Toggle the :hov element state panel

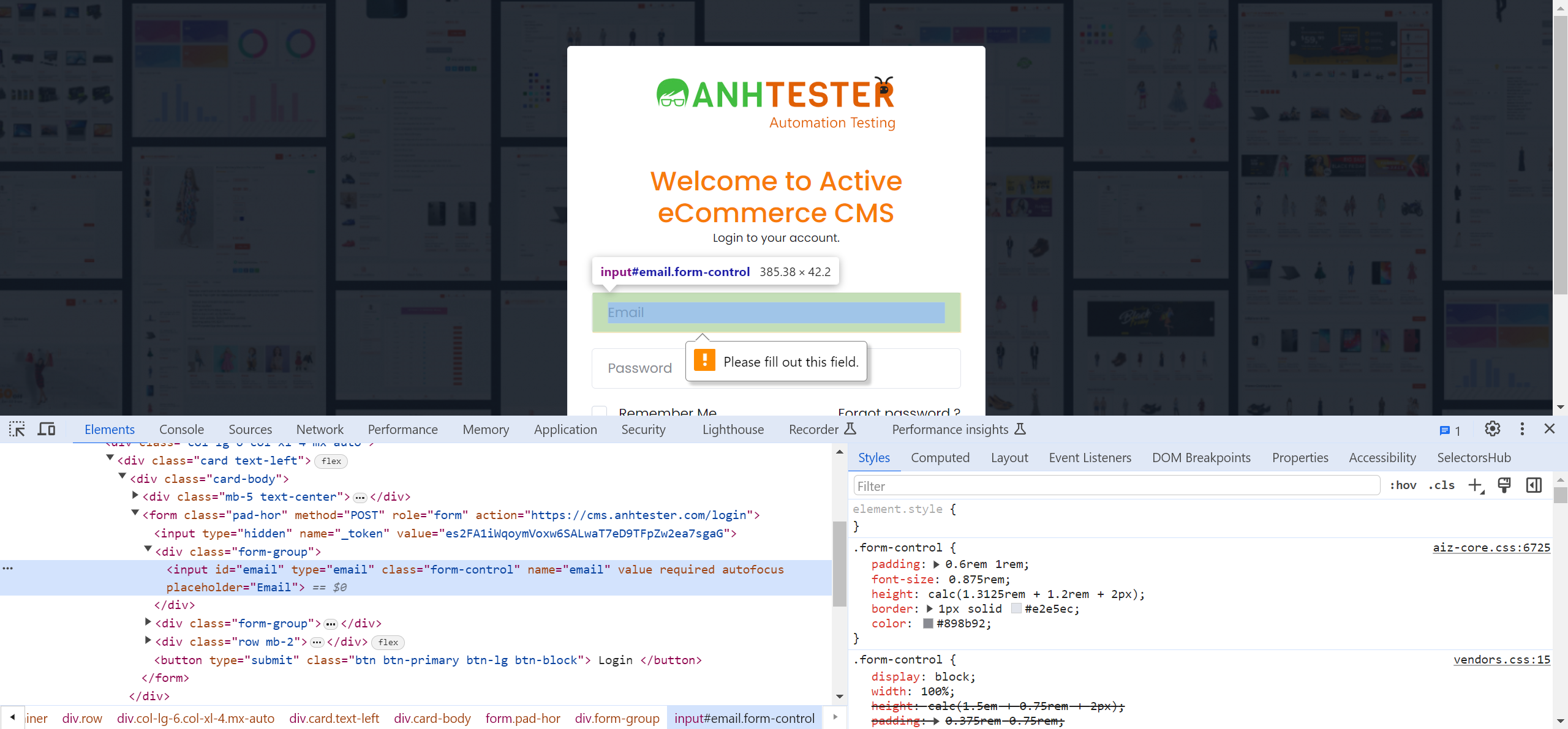point(1403,485)
